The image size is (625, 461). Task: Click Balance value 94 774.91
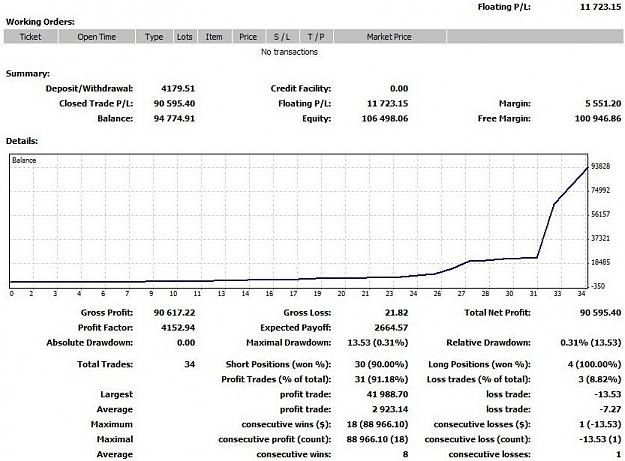[174, 118]
